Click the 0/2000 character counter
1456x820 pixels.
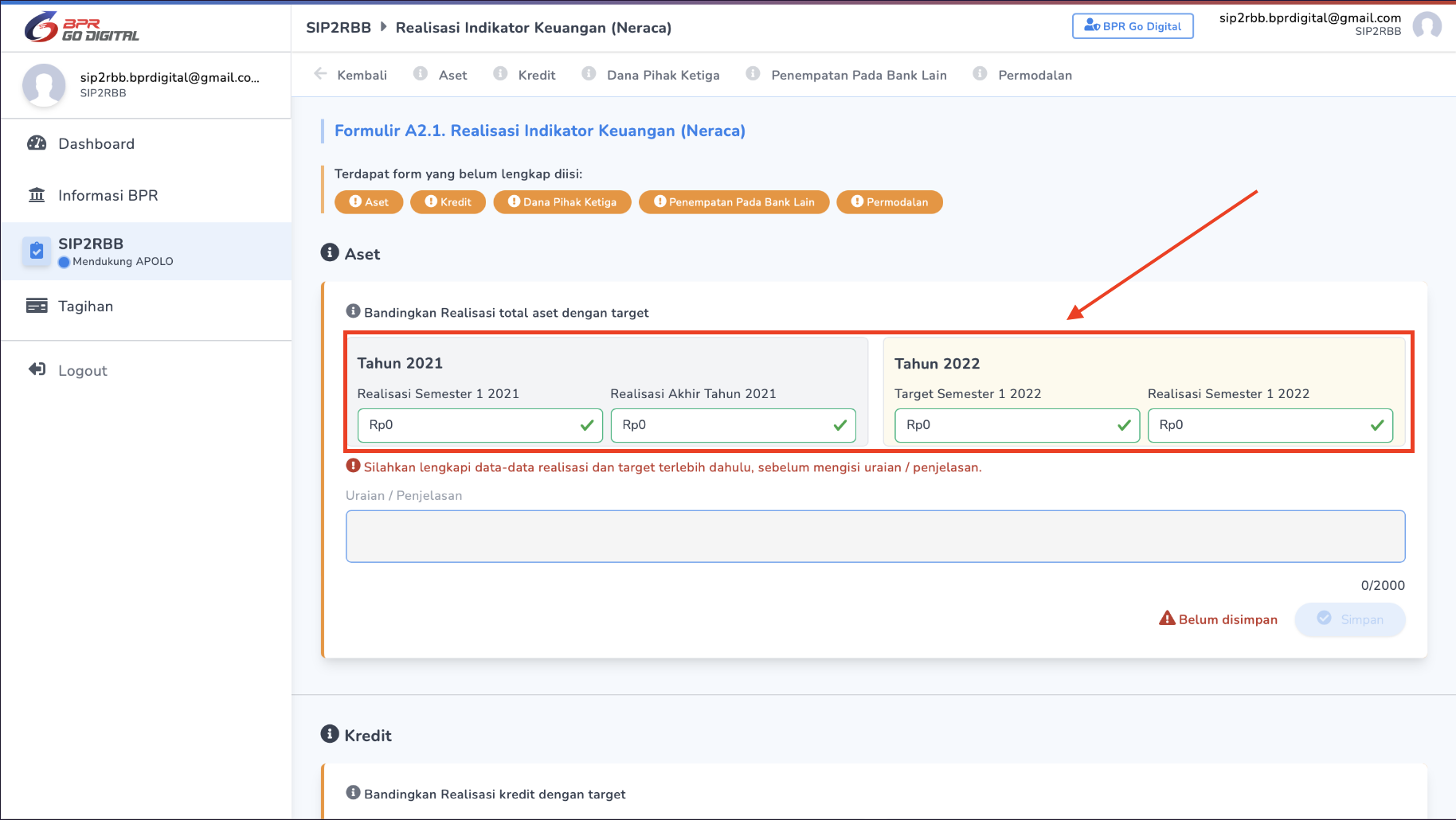tap(1383, 585)
